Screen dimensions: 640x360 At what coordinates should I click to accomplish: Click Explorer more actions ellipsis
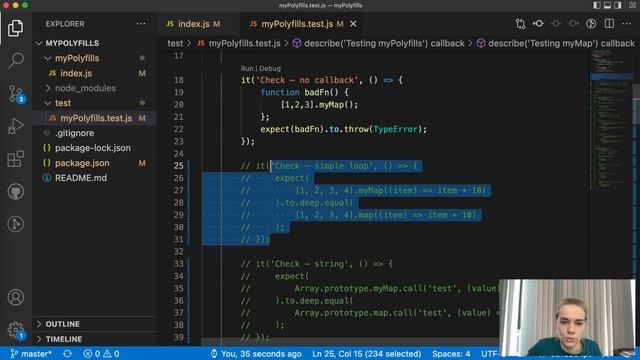(x=141, y=24)
